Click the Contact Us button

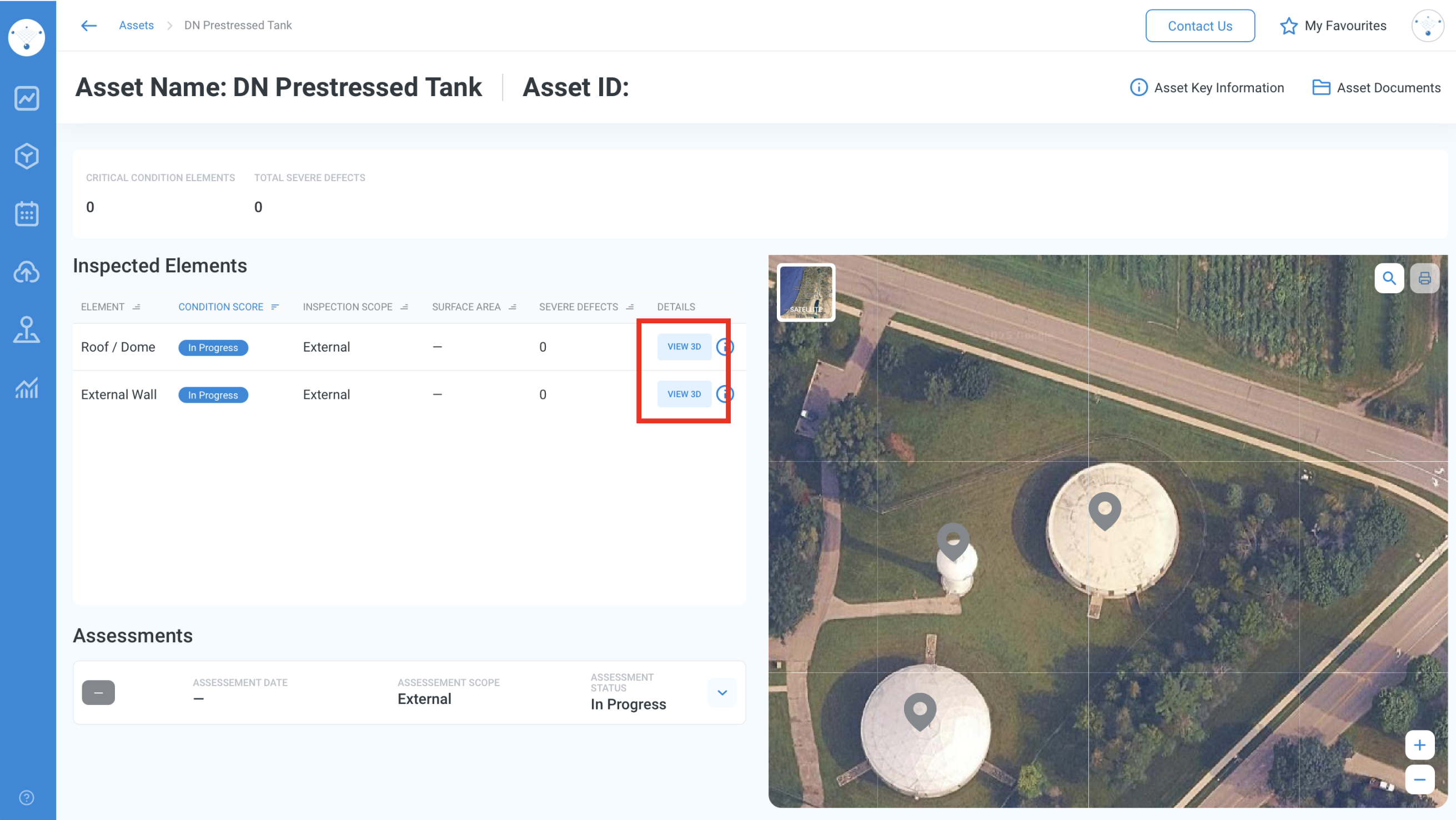point(1199,26)
